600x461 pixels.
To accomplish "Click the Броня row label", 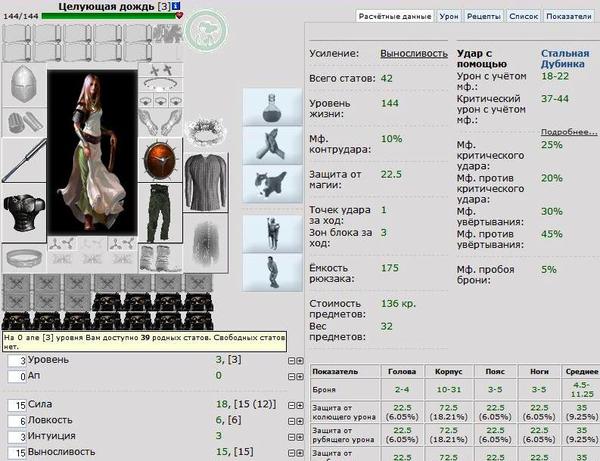I will tap(324, 390).
